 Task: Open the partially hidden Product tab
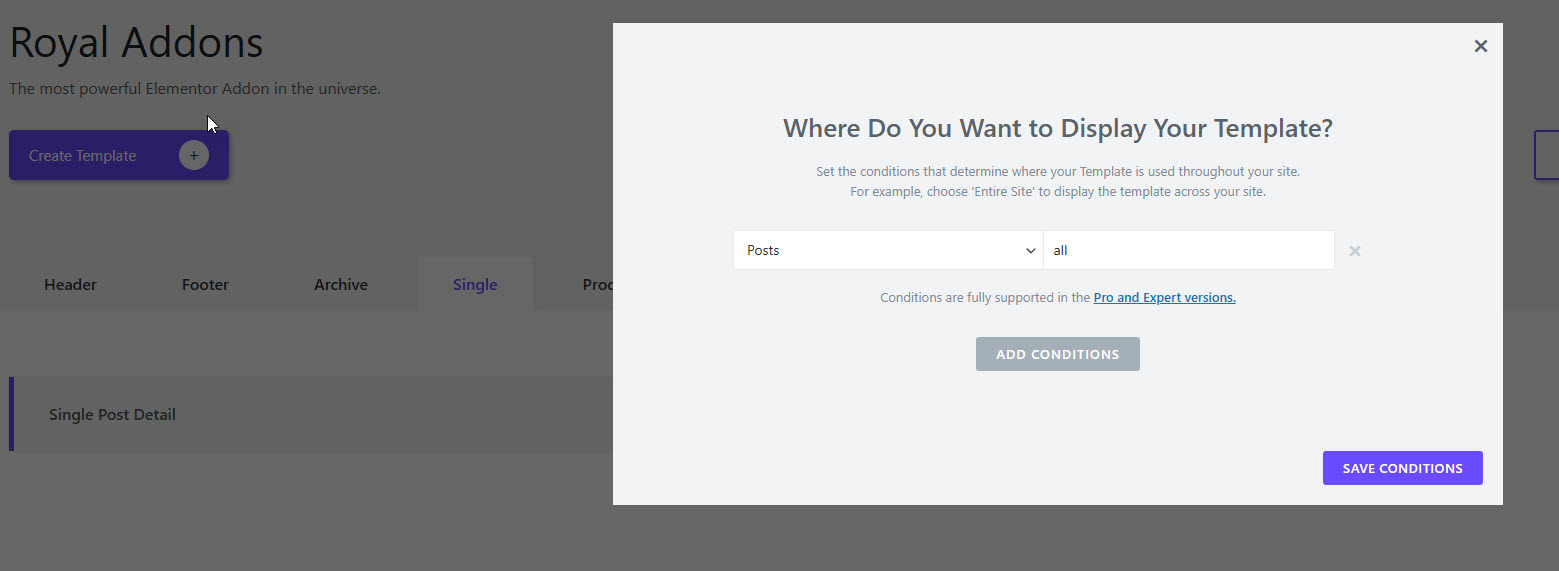[598, 284]
